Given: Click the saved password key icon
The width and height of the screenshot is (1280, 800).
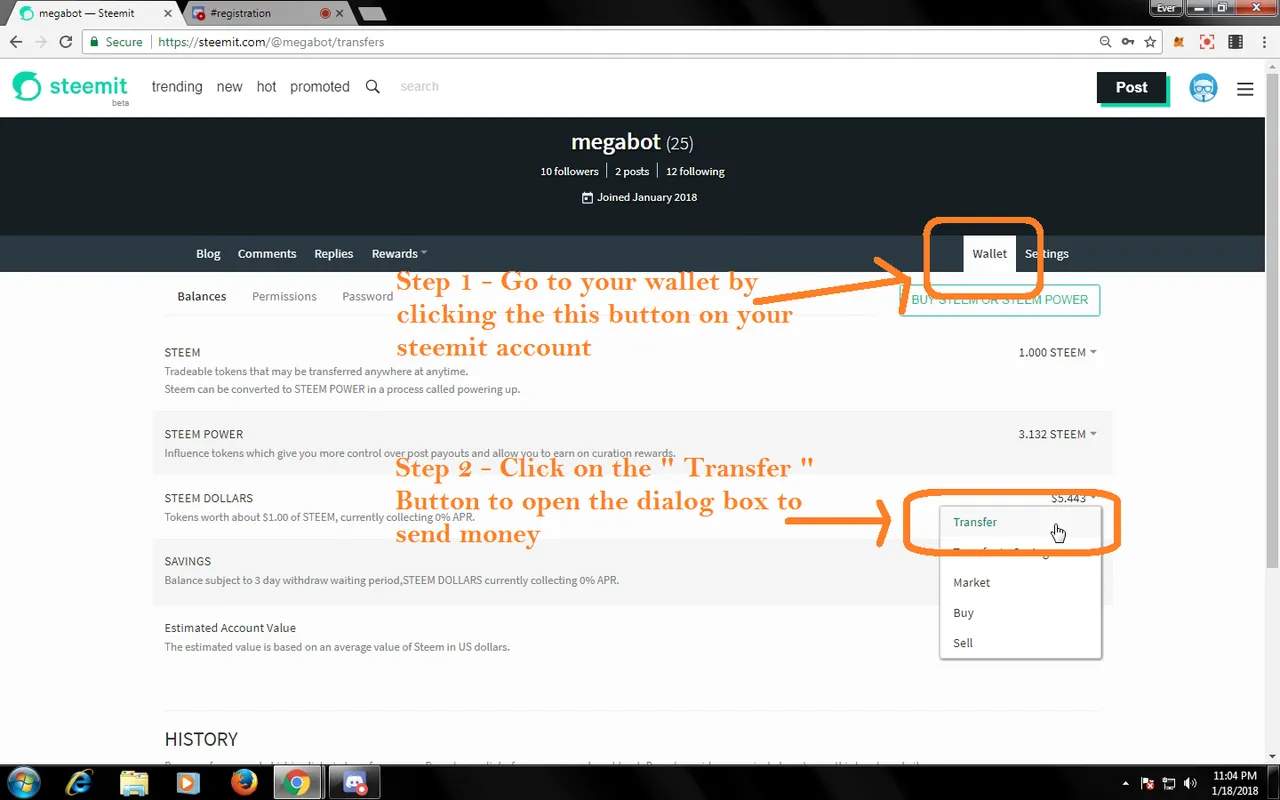Looking at the screenshot, I should pos(1128,42).
